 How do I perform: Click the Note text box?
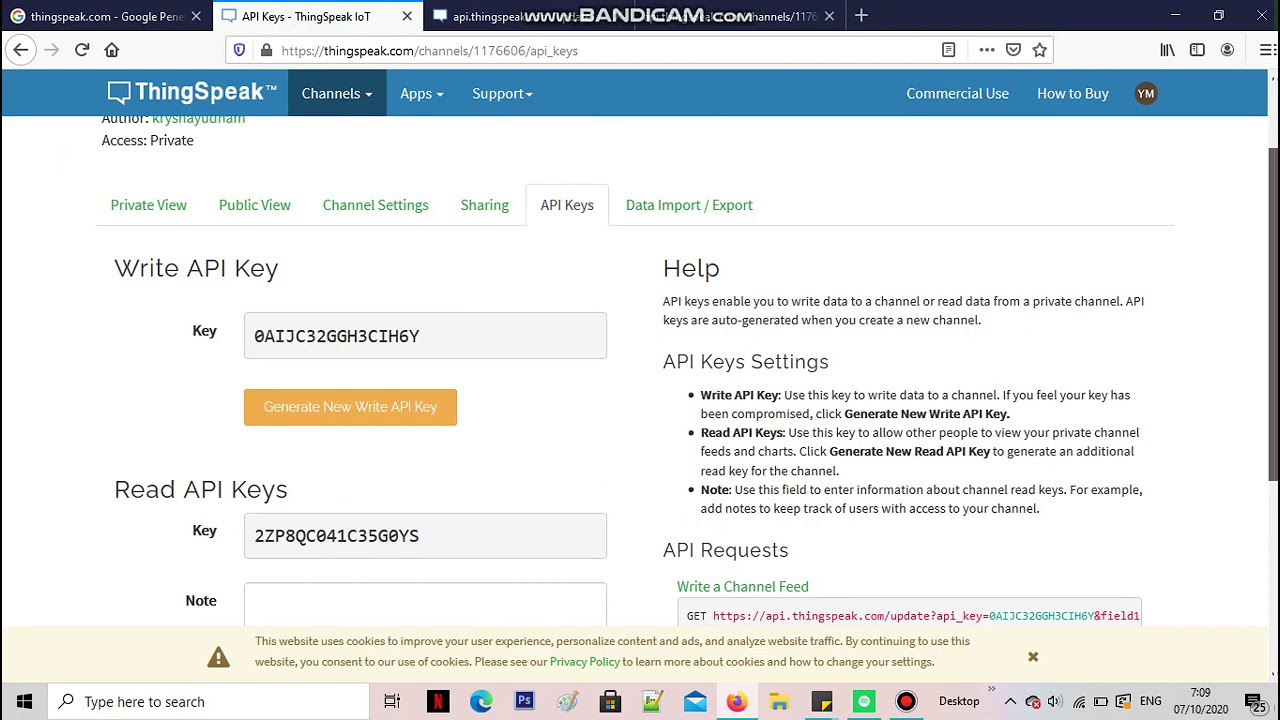click(425, 603)
